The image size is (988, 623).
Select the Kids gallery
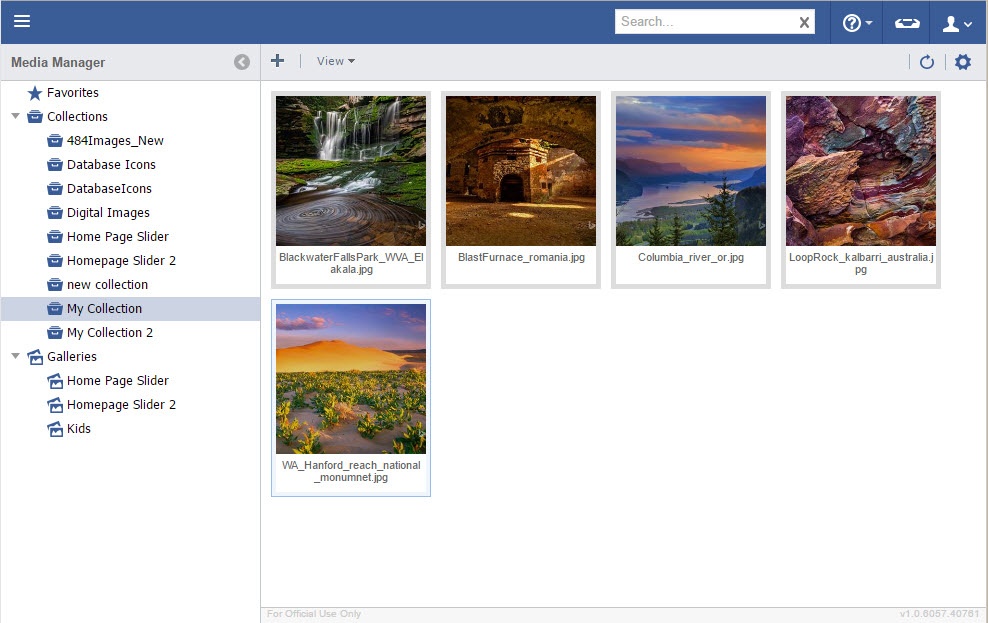[x=78, y=428]
